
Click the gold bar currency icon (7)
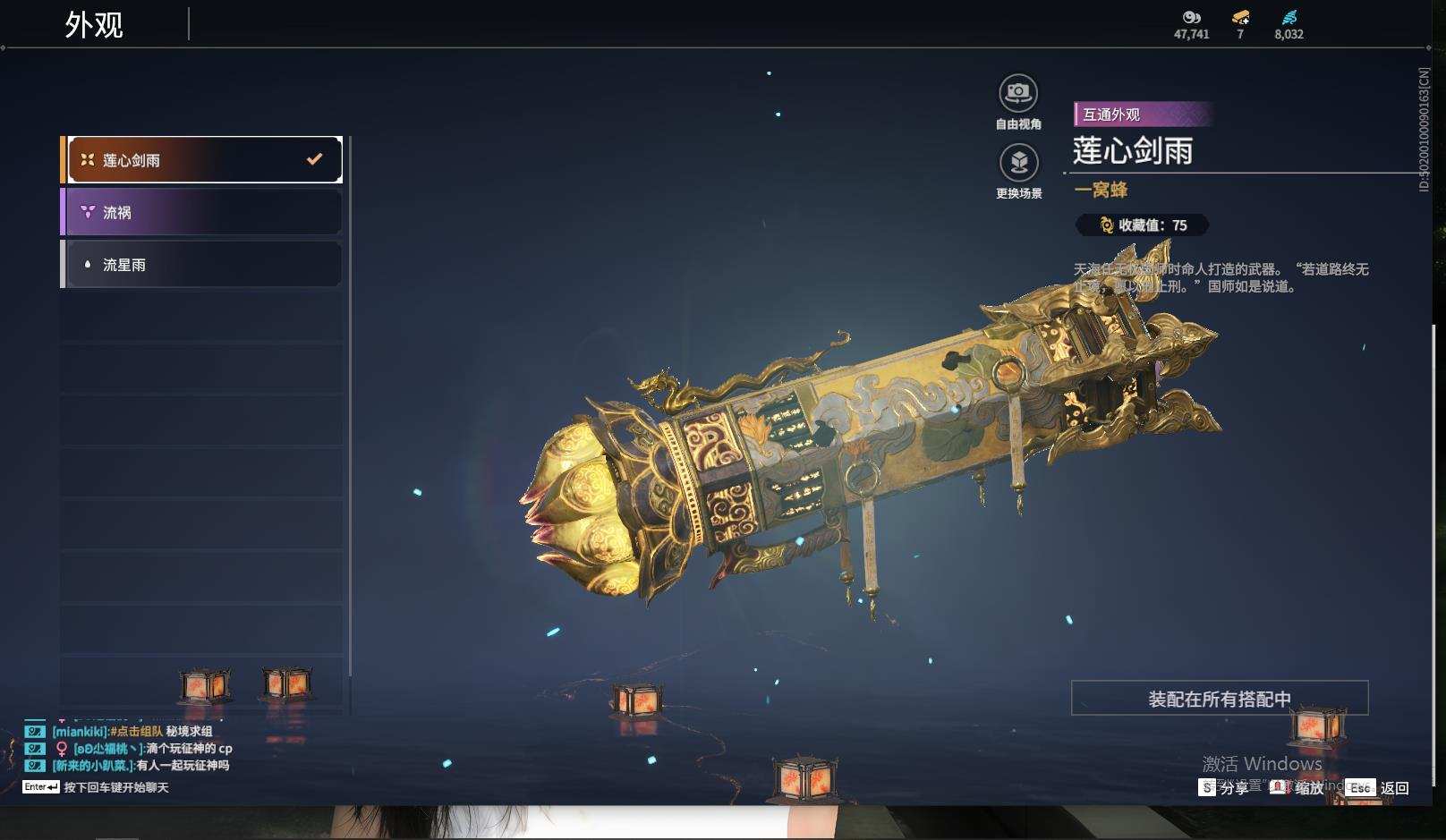pyautogui.click(x=1240, y=17)
